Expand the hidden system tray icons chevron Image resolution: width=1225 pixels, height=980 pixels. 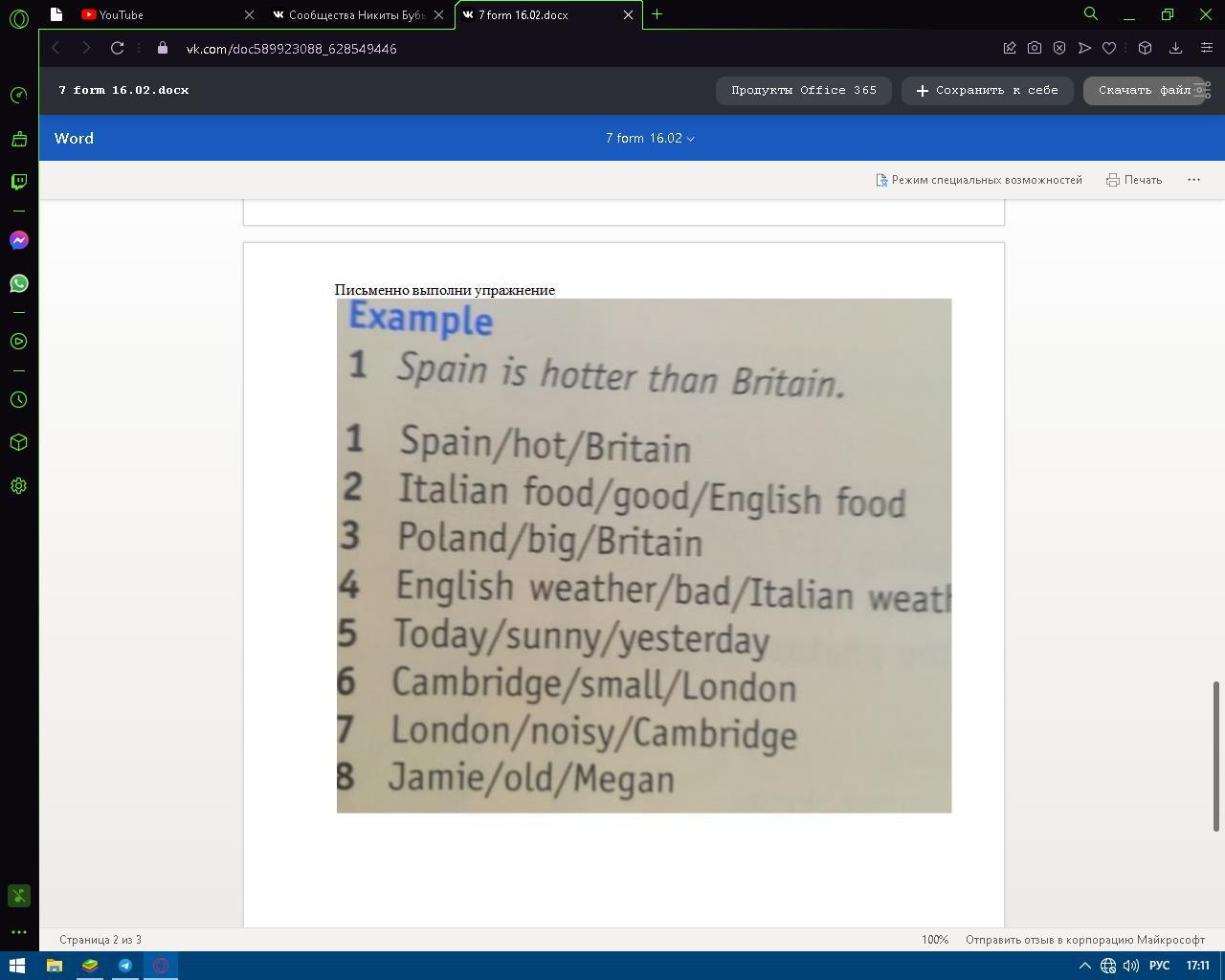(x=1085, y=966)
